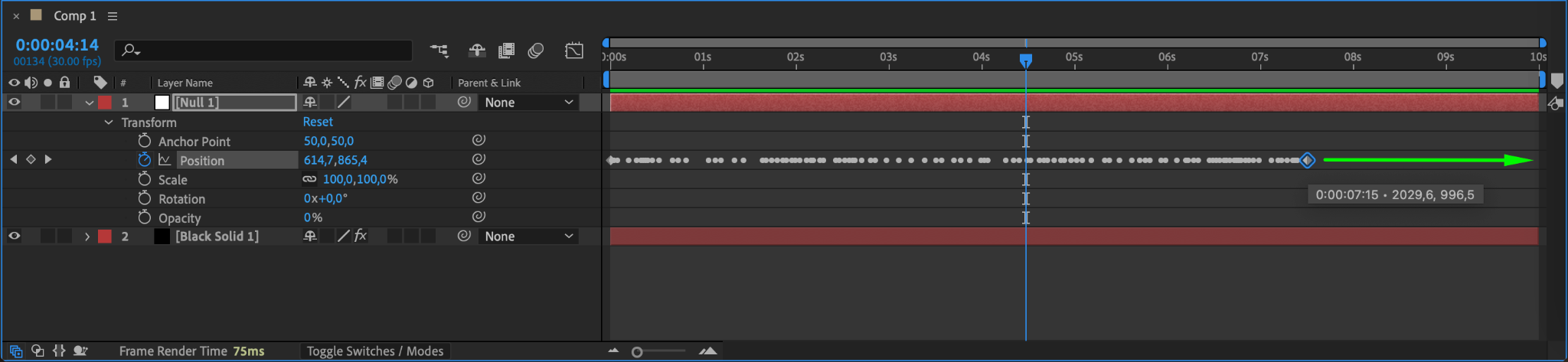
Task: Click the Position property pick whip
Action: 479,159
